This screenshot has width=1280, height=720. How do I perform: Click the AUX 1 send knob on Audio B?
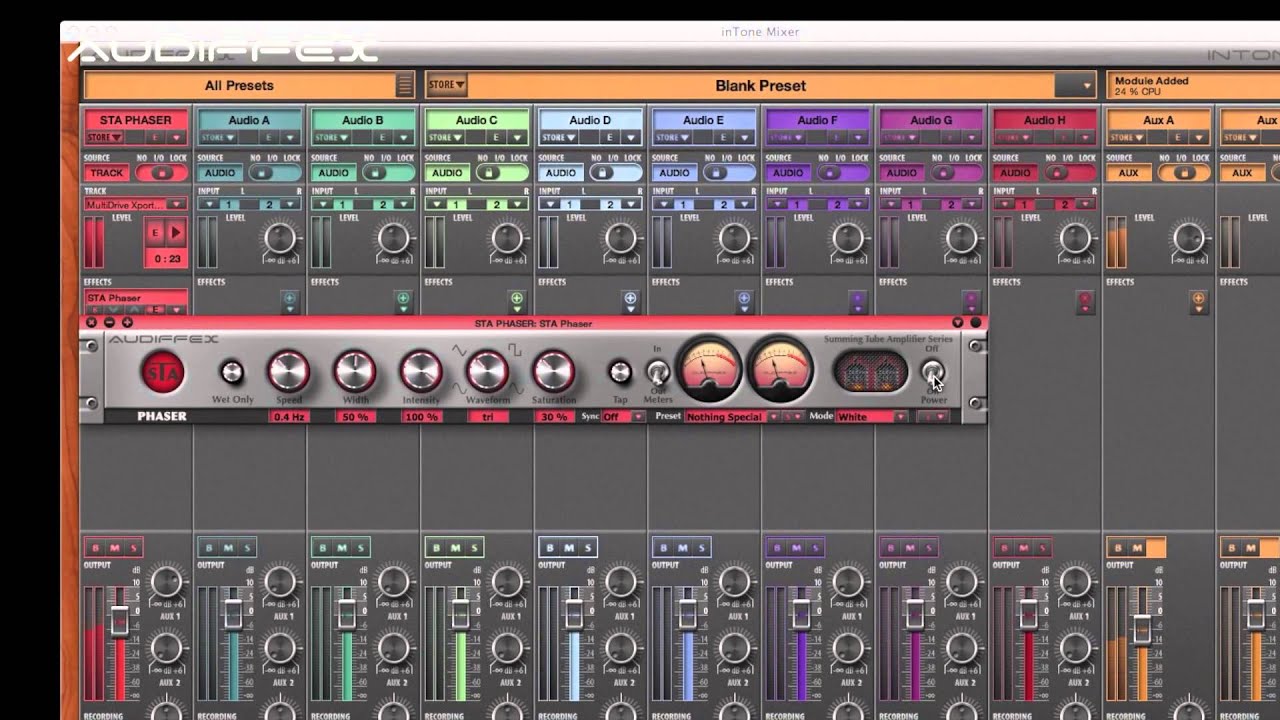[x=394, y=582]
